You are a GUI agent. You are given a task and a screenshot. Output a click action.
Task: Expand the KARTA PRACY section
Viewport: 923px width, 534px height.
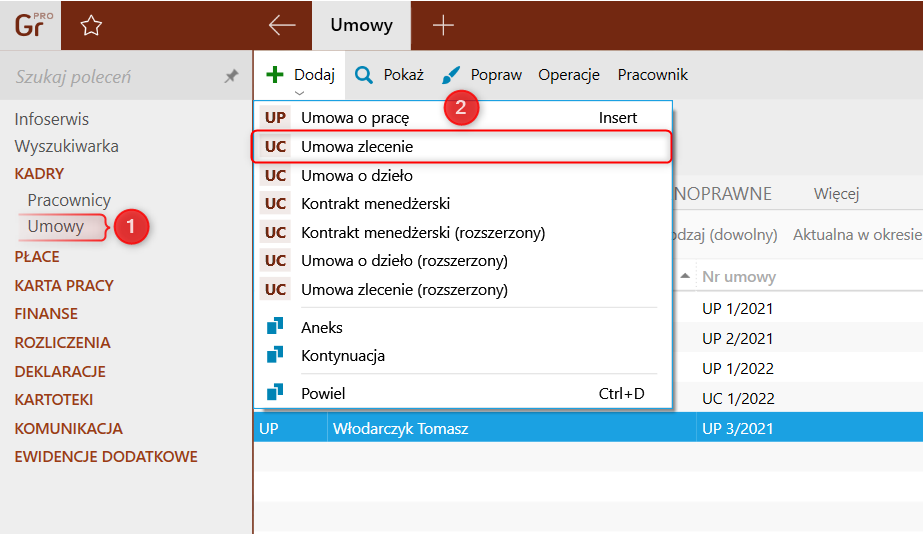pos(64,286)
